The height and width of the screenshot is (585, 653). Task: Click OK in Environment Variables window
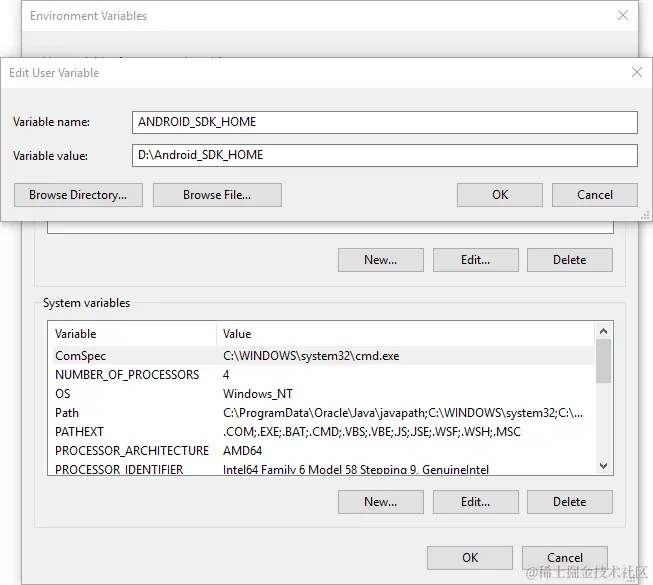[470, 558]
